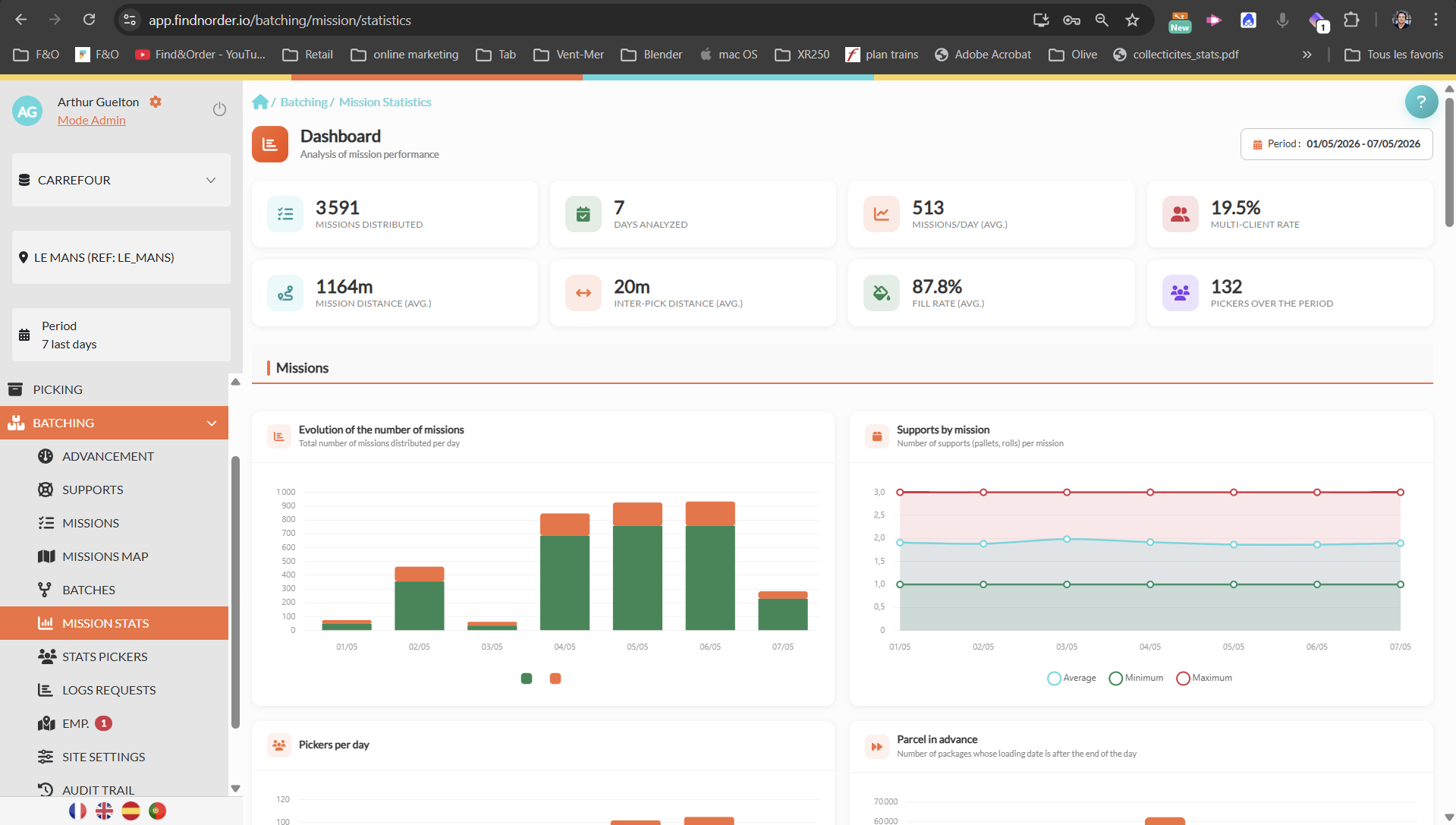
Task: Toggle the Average series legend
Action: (x=1071, y=678)
